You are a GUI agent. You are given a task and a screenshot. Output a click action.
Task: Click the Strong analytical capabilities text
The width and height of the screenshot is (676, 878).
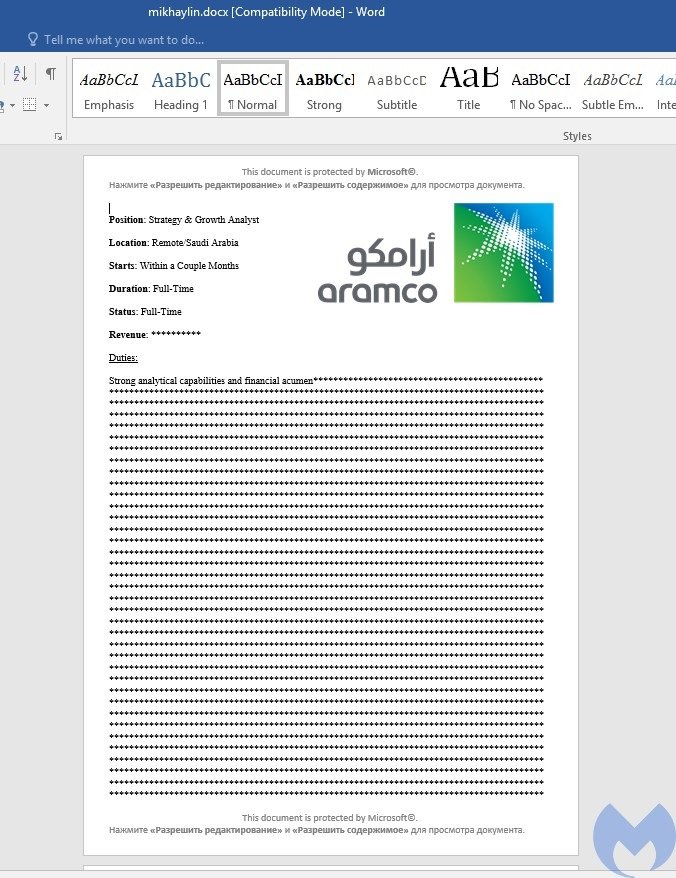211,380
